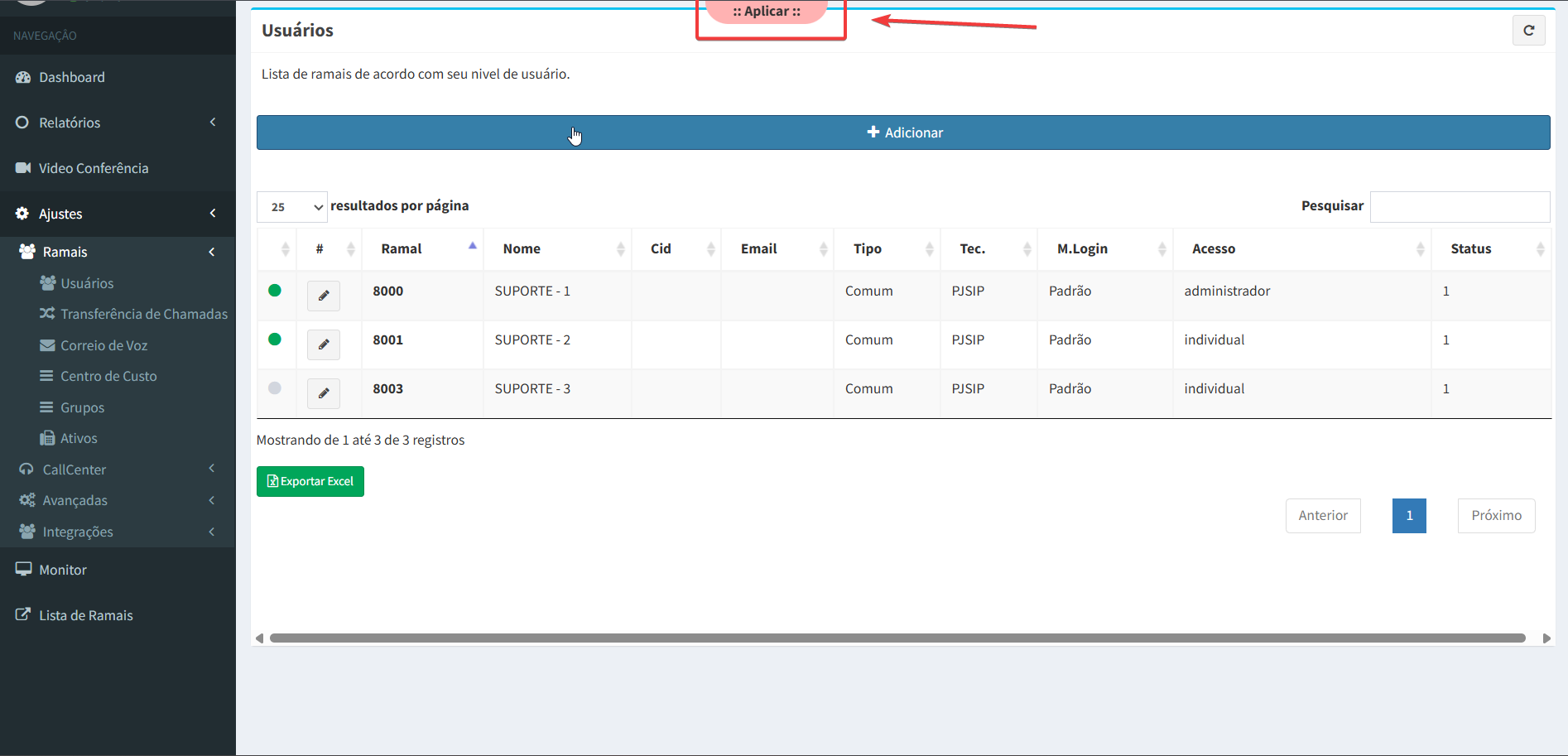This screenshot has width=1568, height=756.
Task: Click the Monitor screen icon
Action: (23, 570)
